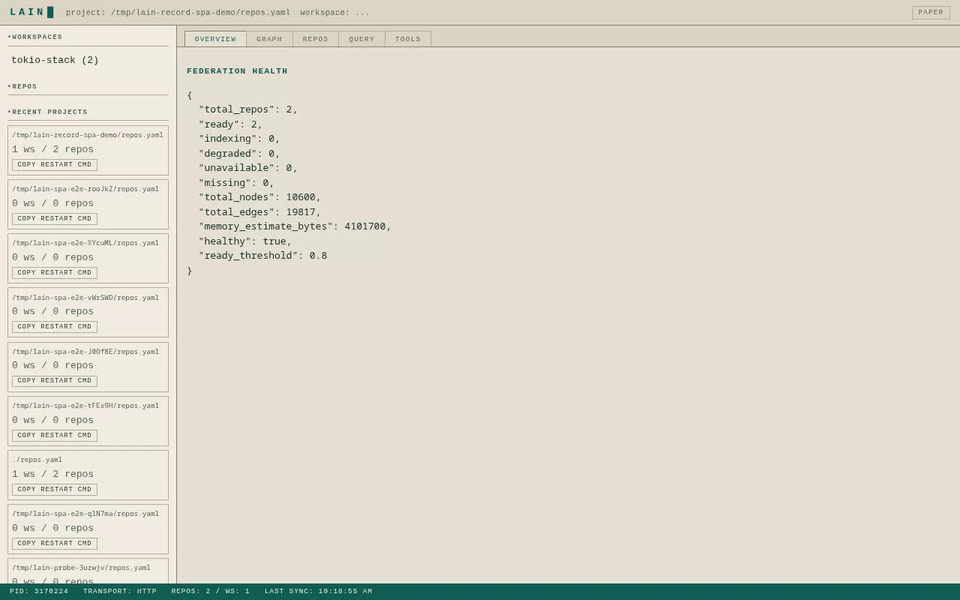Click '1 ws / 2 repos' under lain-record-spa-demo
960x600 pixels.
(x=53, y=149)
